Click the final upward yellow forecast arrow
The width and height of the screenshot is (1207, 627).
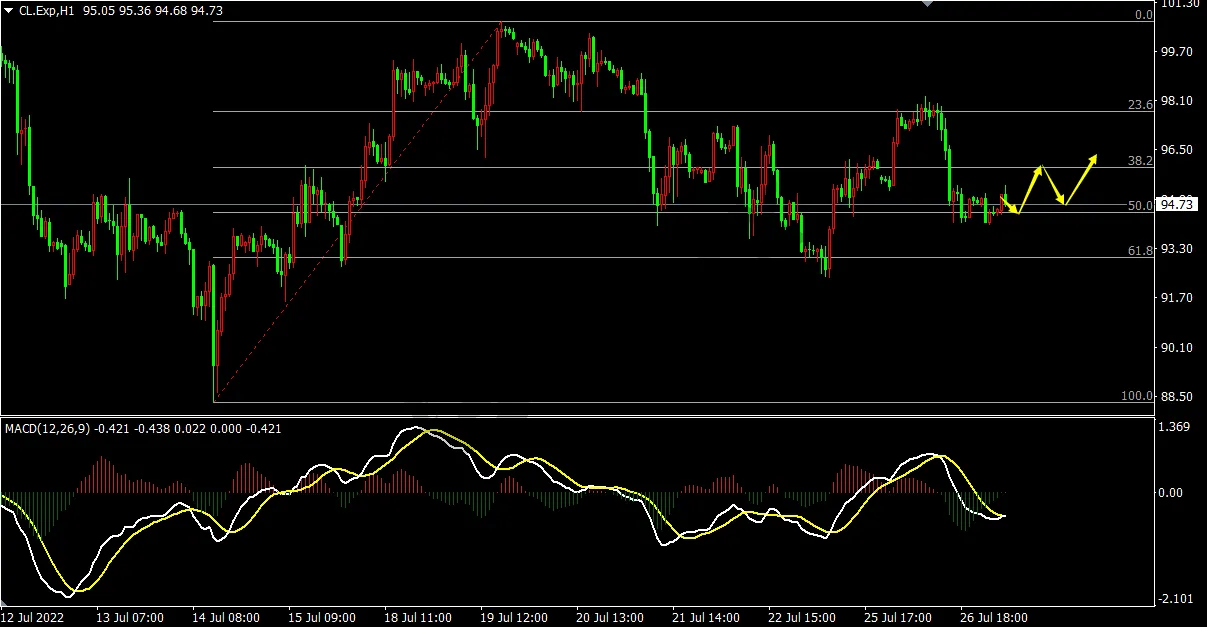(x=1081, y=179)
